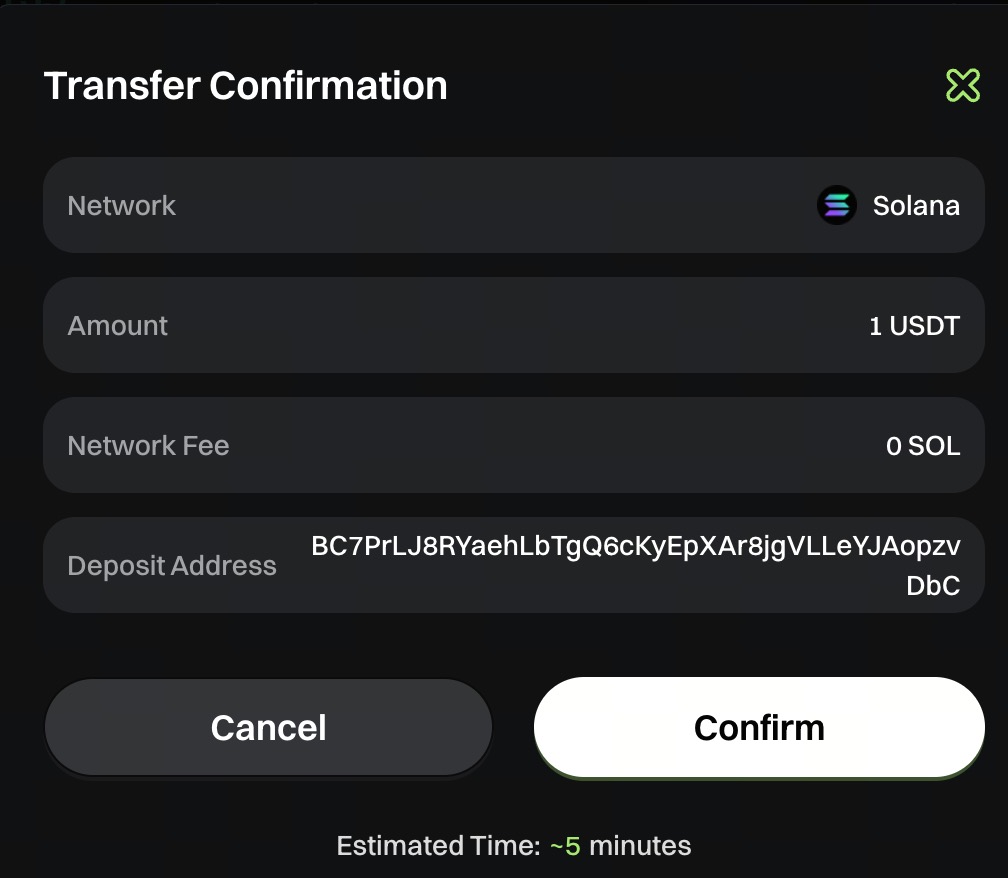Click the Network field label

tap(121, 206)
